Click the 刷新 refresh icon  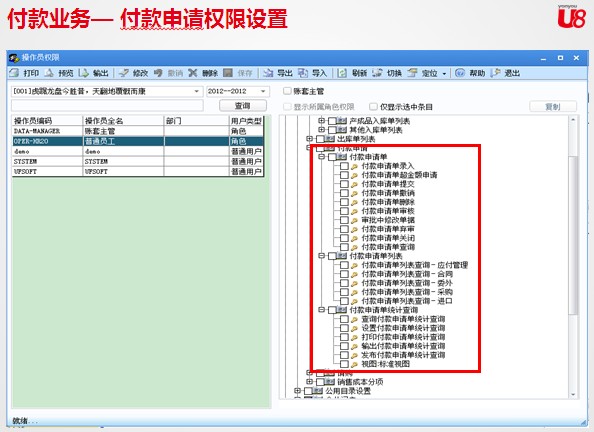[x=342, y=73]
